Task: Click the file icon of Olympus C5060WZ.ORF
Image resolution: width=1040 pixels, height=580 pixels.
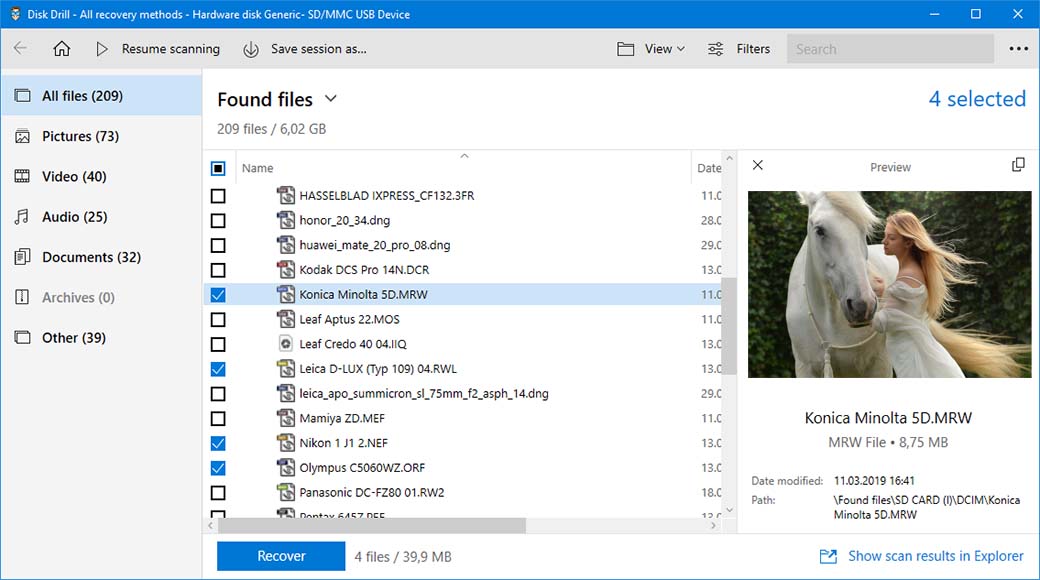Action: coord(286,468)
